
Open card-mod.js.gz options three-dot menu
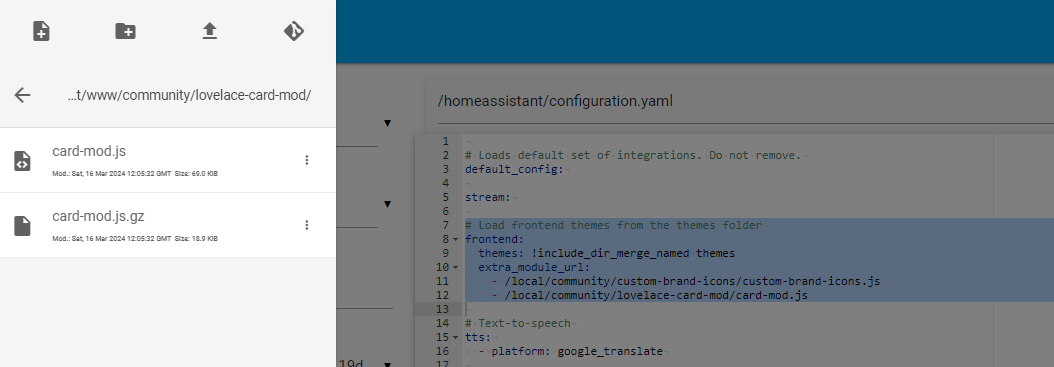(x=307, y=225)
